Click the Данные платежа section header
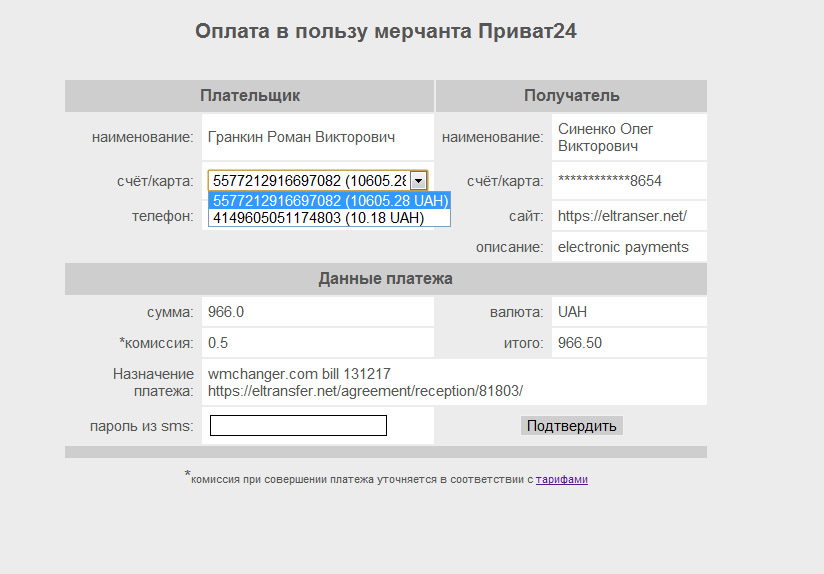 pos(386,279)
